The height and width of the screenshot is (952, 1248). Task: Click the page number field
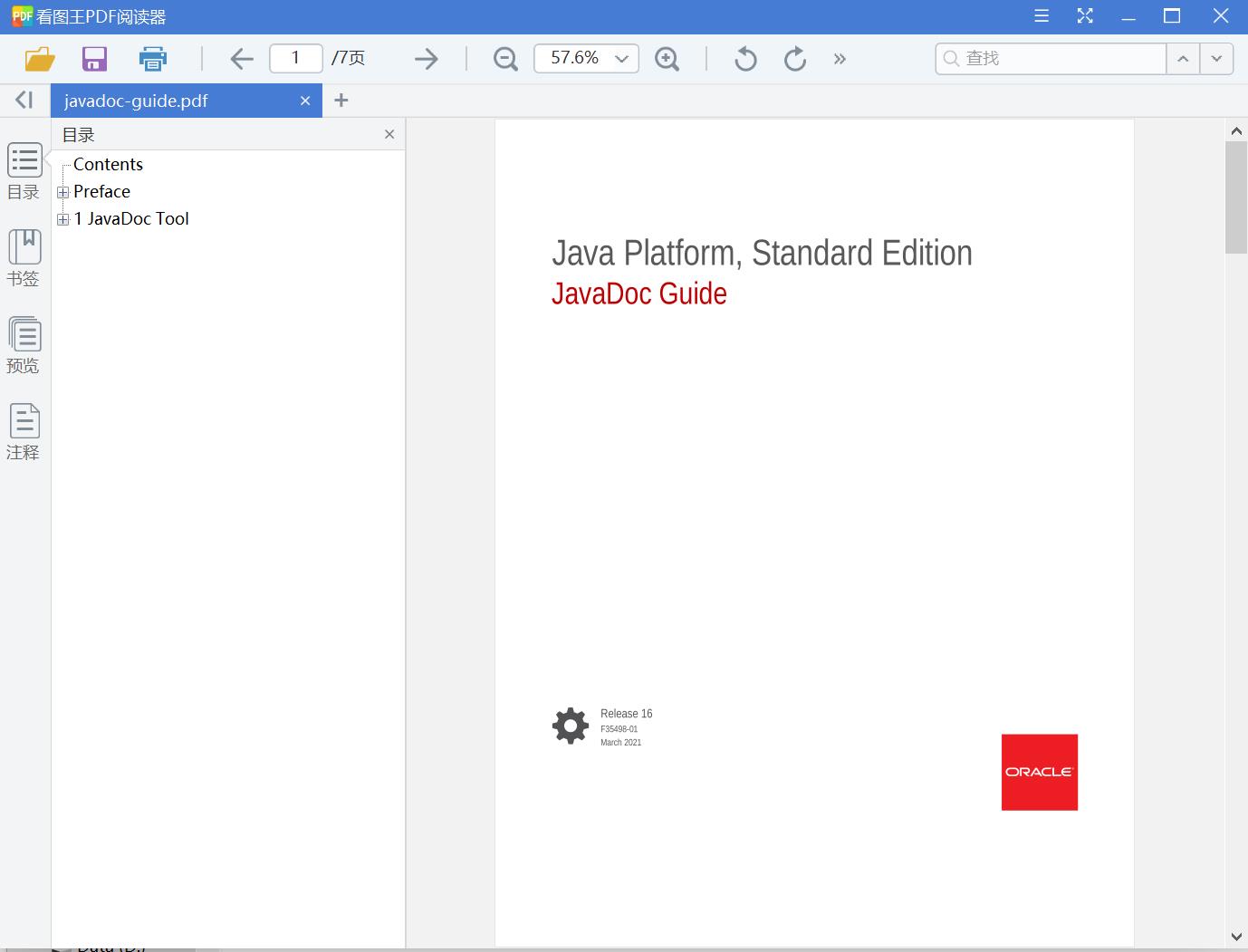[296, 58]
